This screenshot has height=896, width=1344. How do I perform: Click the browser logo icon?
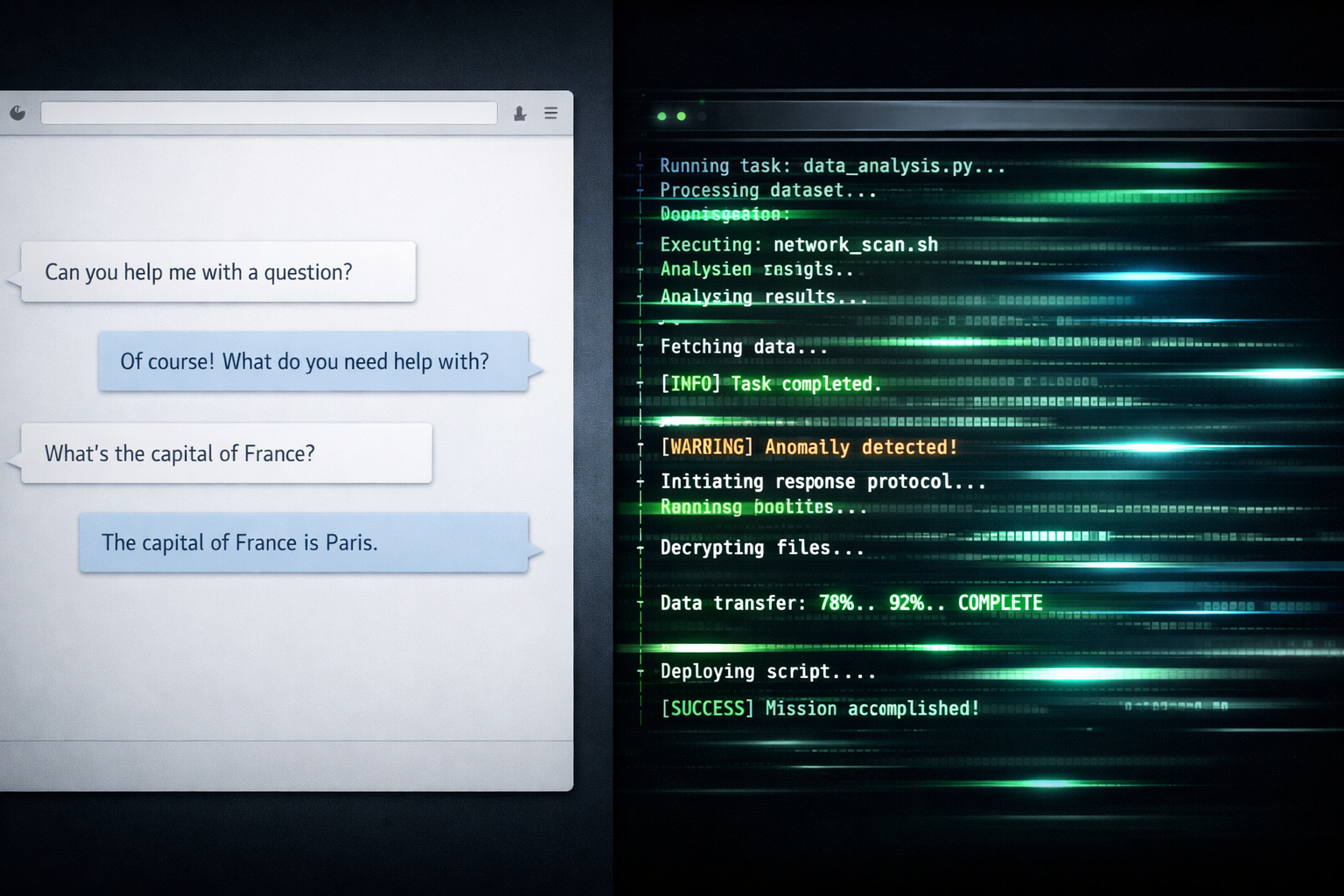[18, 113]
